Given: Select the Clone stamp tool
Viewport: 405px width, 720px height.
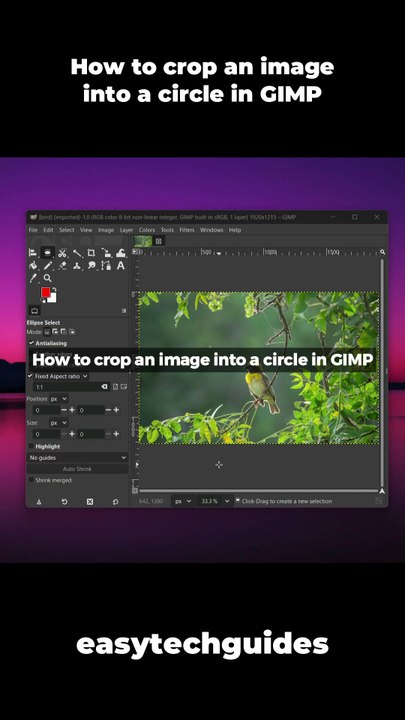Looking at the screenshot, I should (x=77, y=265).
